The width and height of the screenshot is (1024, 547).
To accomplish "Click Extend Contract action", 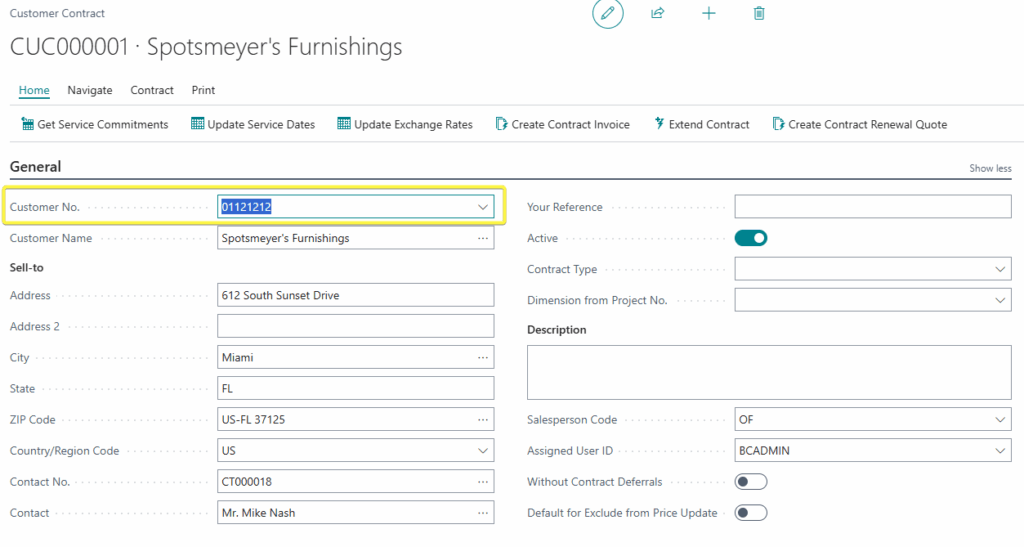I will point(702,124).
